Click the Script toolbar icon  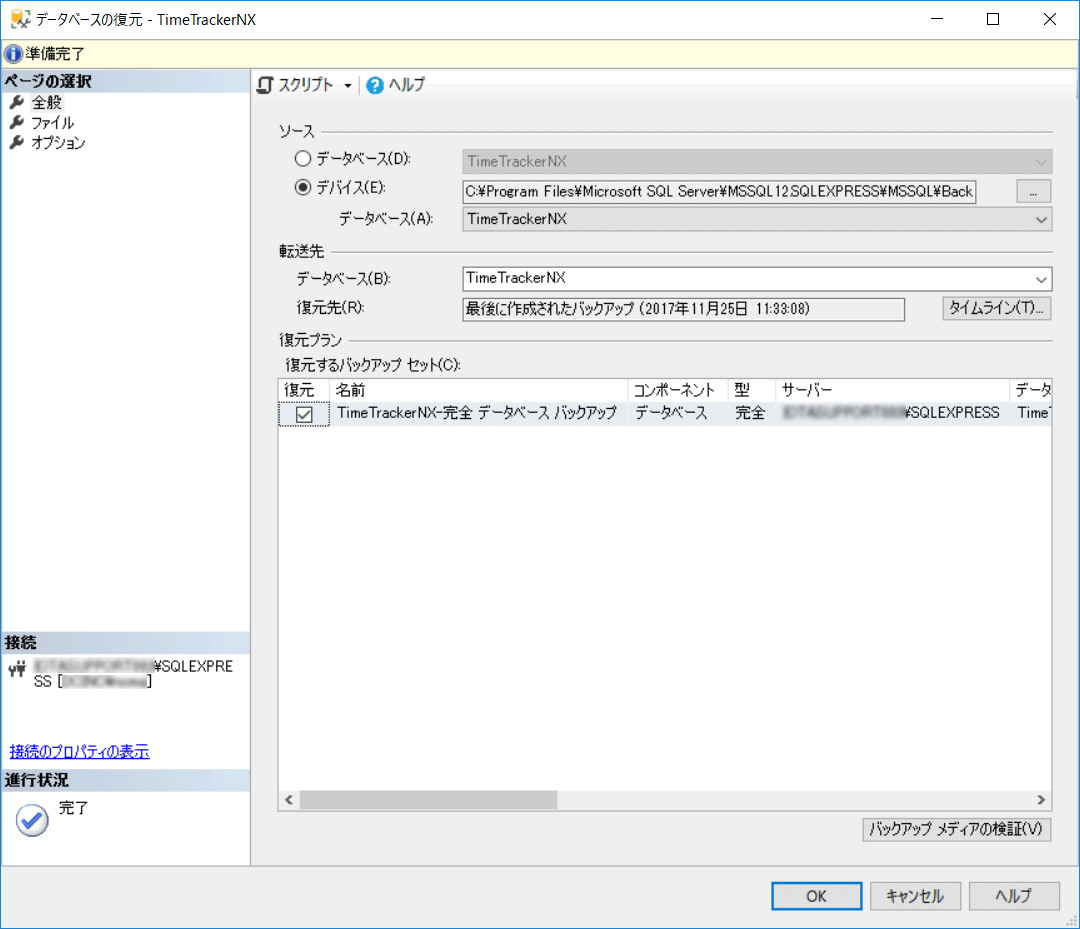(265, 86)
